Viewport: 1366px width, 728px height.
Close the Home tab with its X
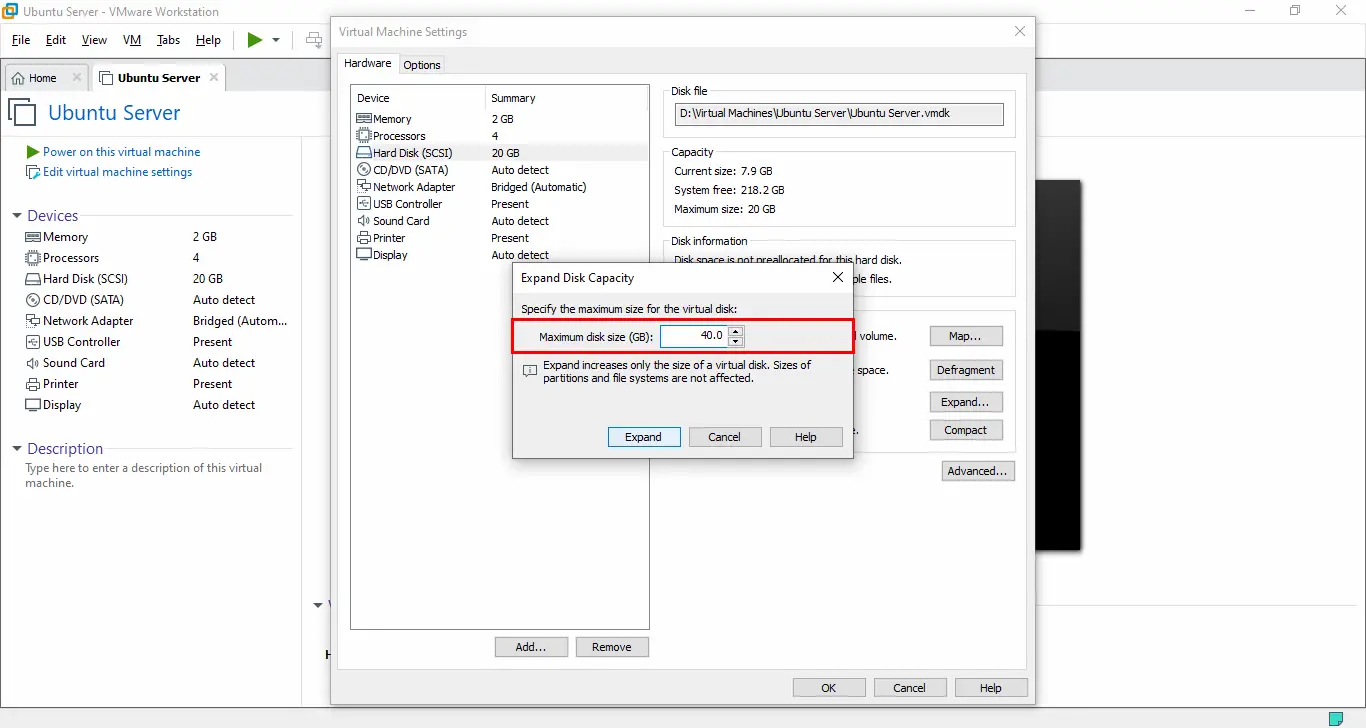pos(77,78)
